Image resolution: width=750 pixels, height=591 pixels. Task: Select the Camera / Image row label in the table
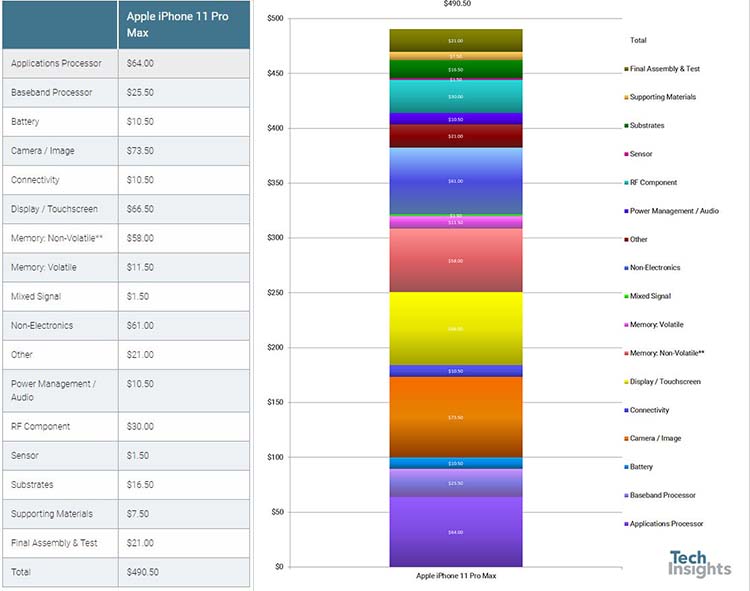tap(43, 151)
